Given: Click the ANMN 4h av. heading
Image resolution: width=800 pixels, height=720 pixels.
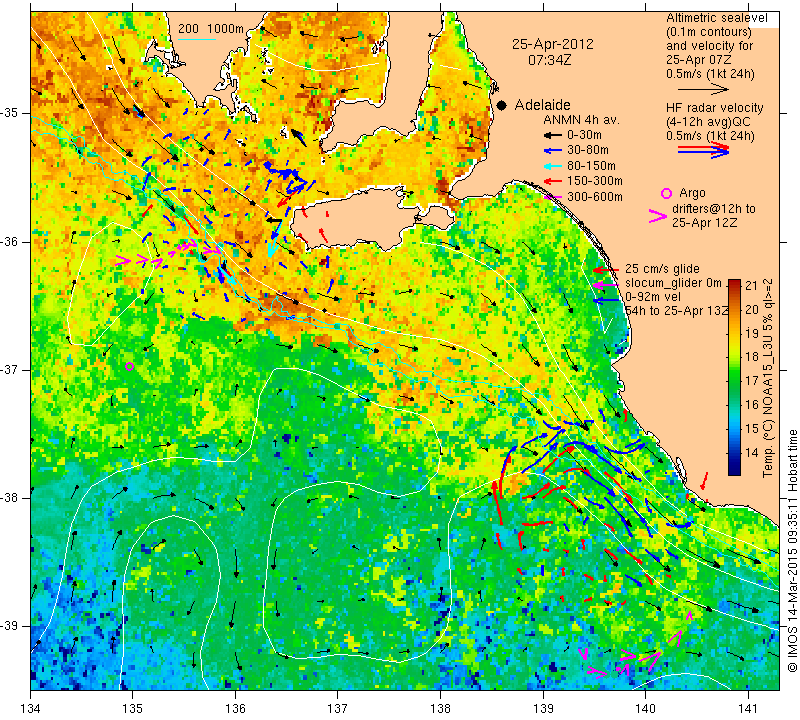Looking at the screenshot, I should pos(581,120).
